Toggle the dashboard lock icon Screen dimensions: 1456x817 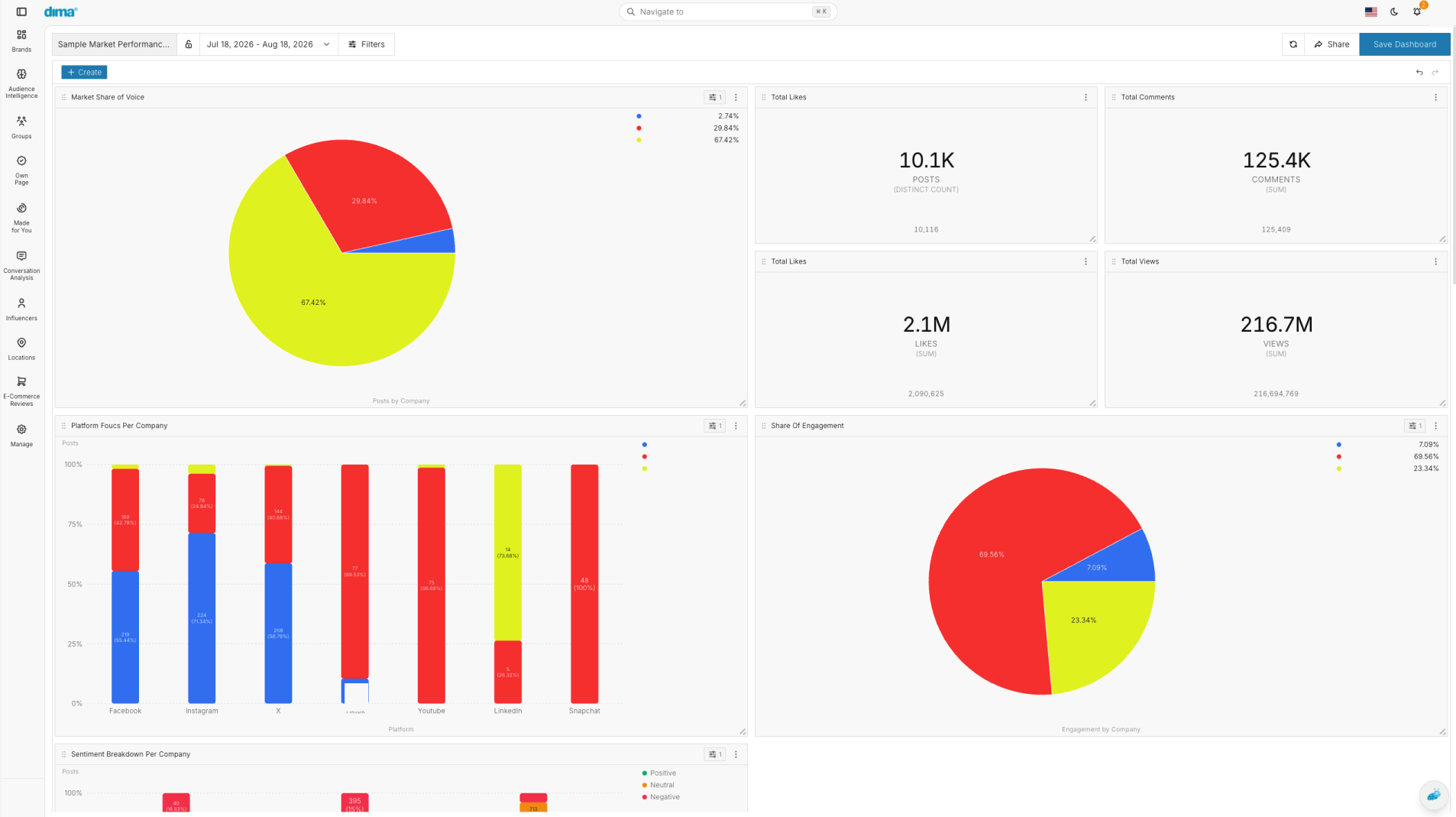point(189,44)
